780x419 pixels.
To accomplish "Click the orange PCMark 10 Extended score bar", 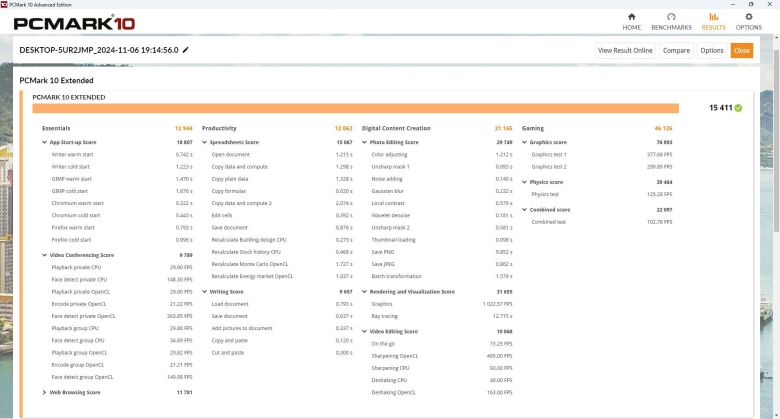I will coord(355,108).
